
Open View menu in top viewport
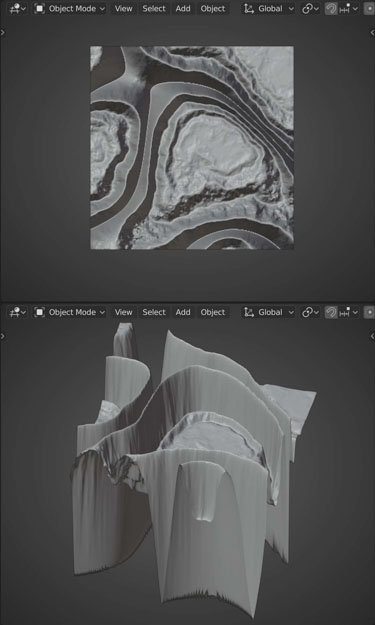124,8
